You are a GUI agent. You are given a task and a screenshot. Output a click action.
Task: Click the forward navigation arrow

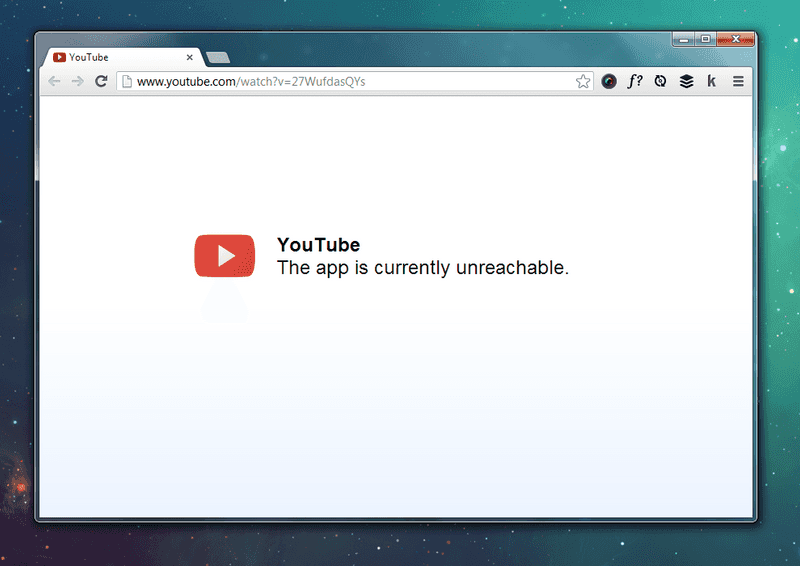pyautogui.click(x=78, y=81)
